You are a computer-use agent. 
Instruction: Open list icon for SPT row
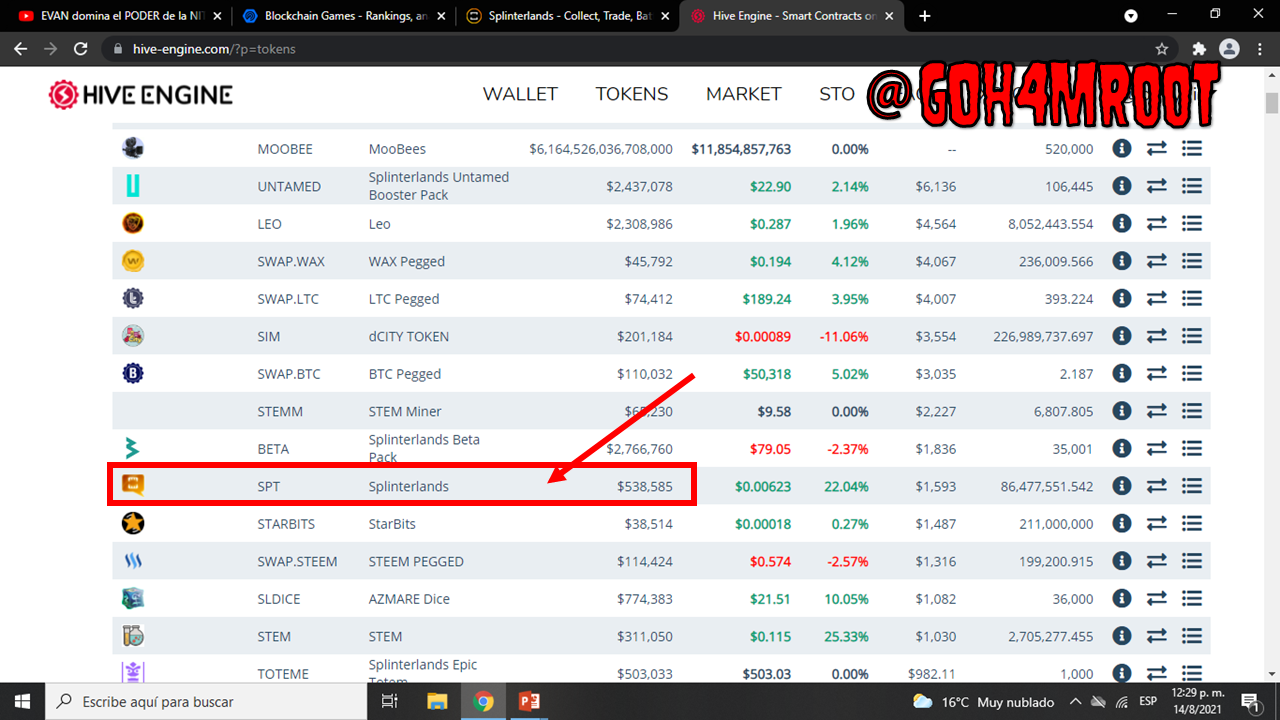(x=1191, y=486)
